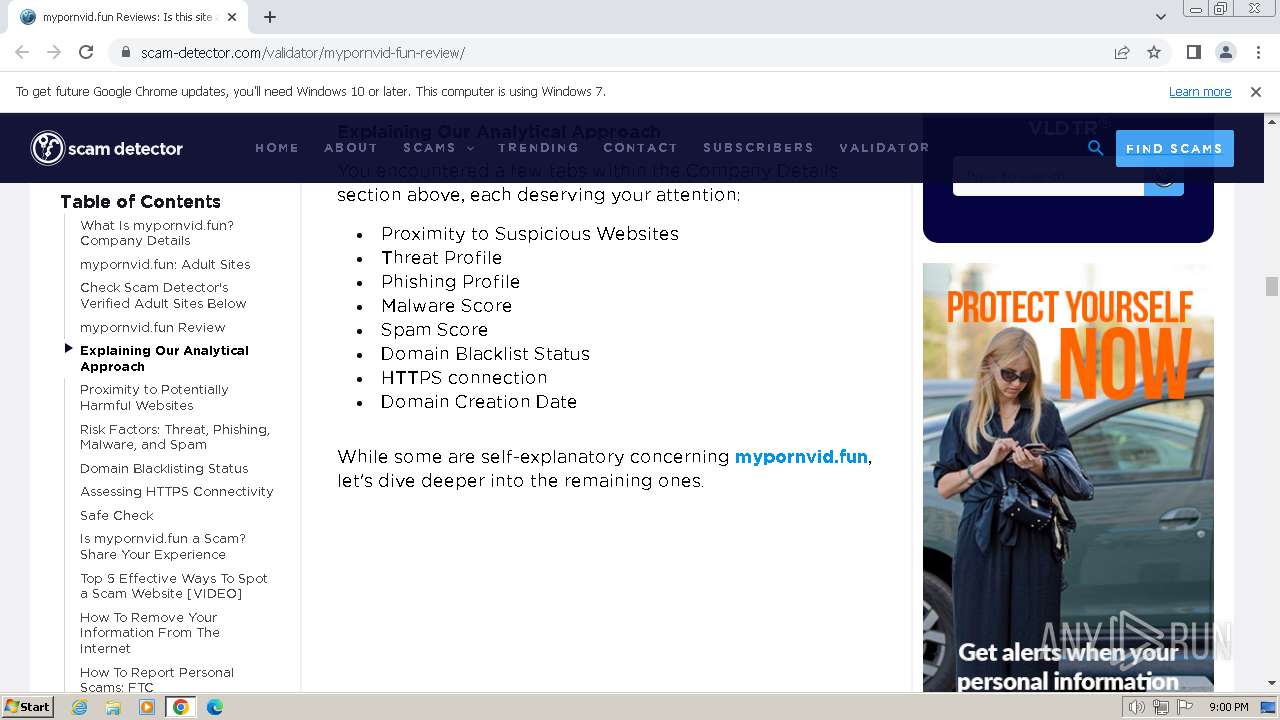Share this page icon in address bar
Screen dimensions: 1280x720
[x=1122, y=52]
